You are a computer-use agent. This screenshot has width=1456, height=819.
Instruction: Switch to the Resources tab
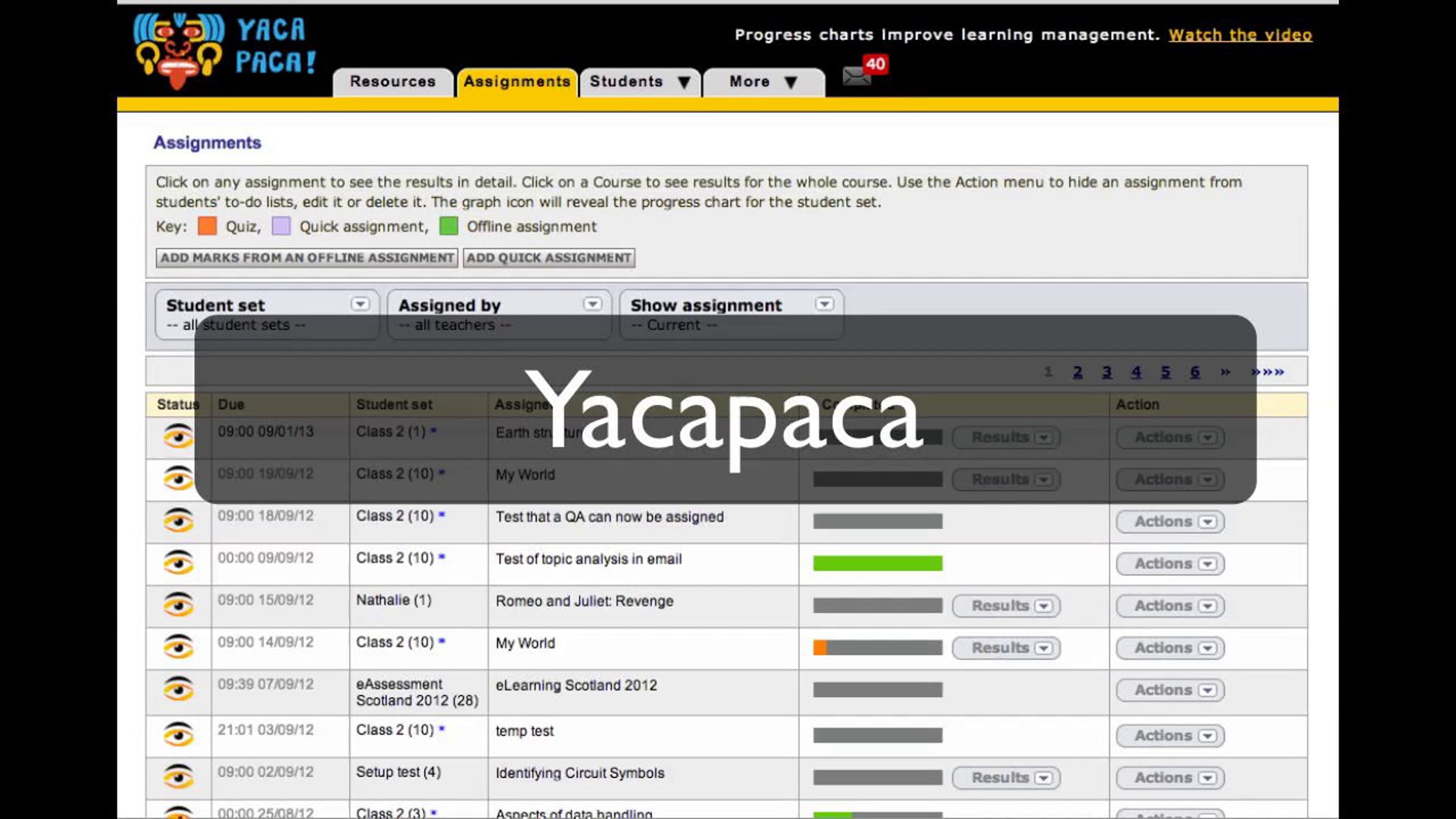coord(393,82)
